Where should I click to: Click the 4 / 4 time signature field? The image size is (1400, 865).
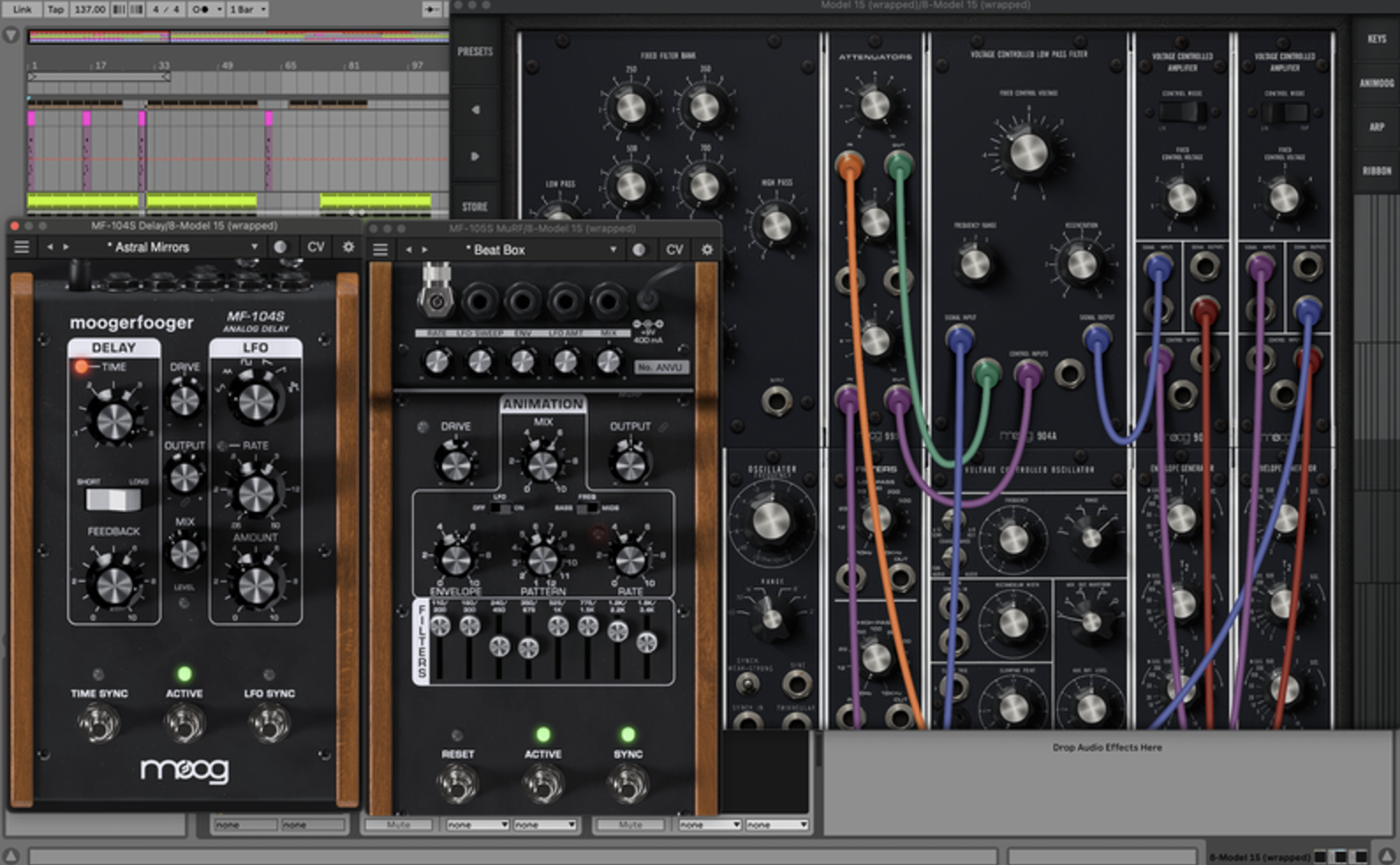pyautogui.click(x=166, y=10)
